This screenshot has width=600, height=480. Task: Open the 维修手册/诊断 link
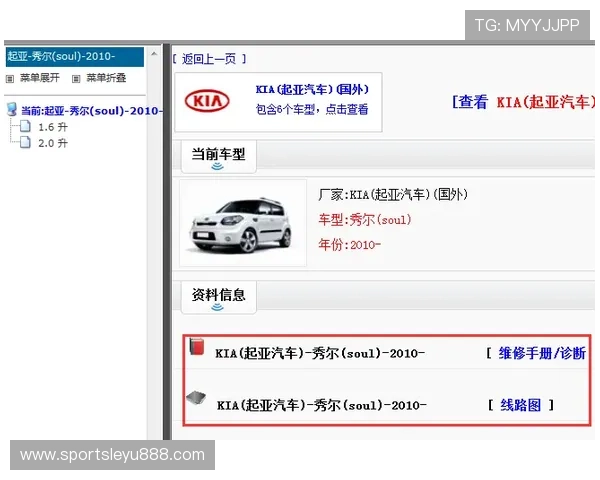click(542, 353)
